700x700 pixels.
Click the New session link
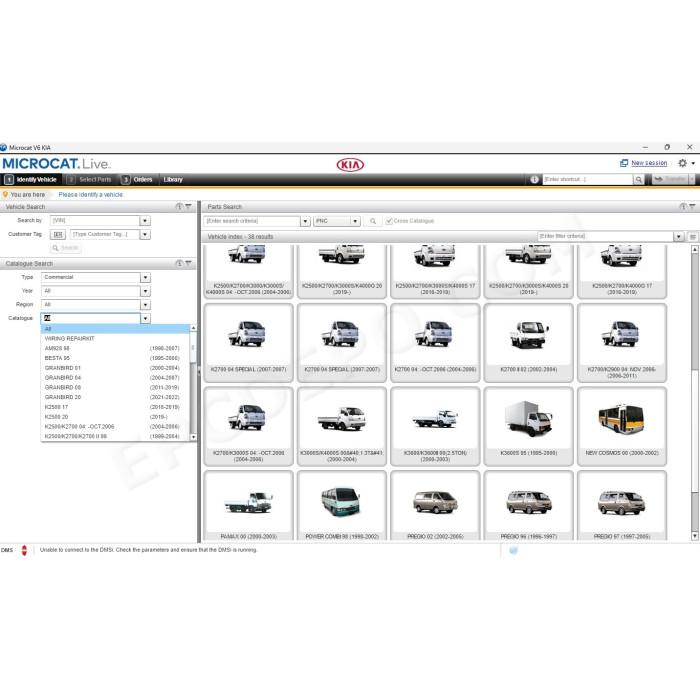[649, 163]
